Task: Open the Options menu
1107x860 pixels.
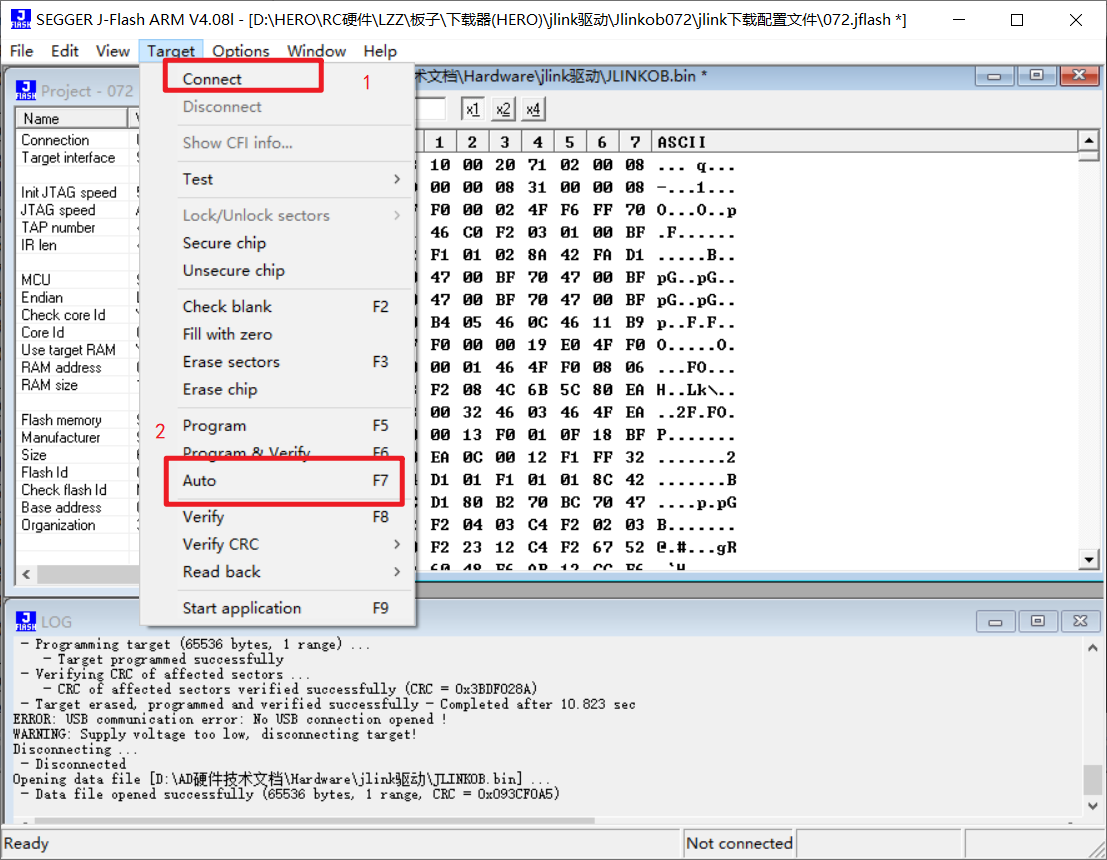Action: pyautogui.click(x=241, y=51)
